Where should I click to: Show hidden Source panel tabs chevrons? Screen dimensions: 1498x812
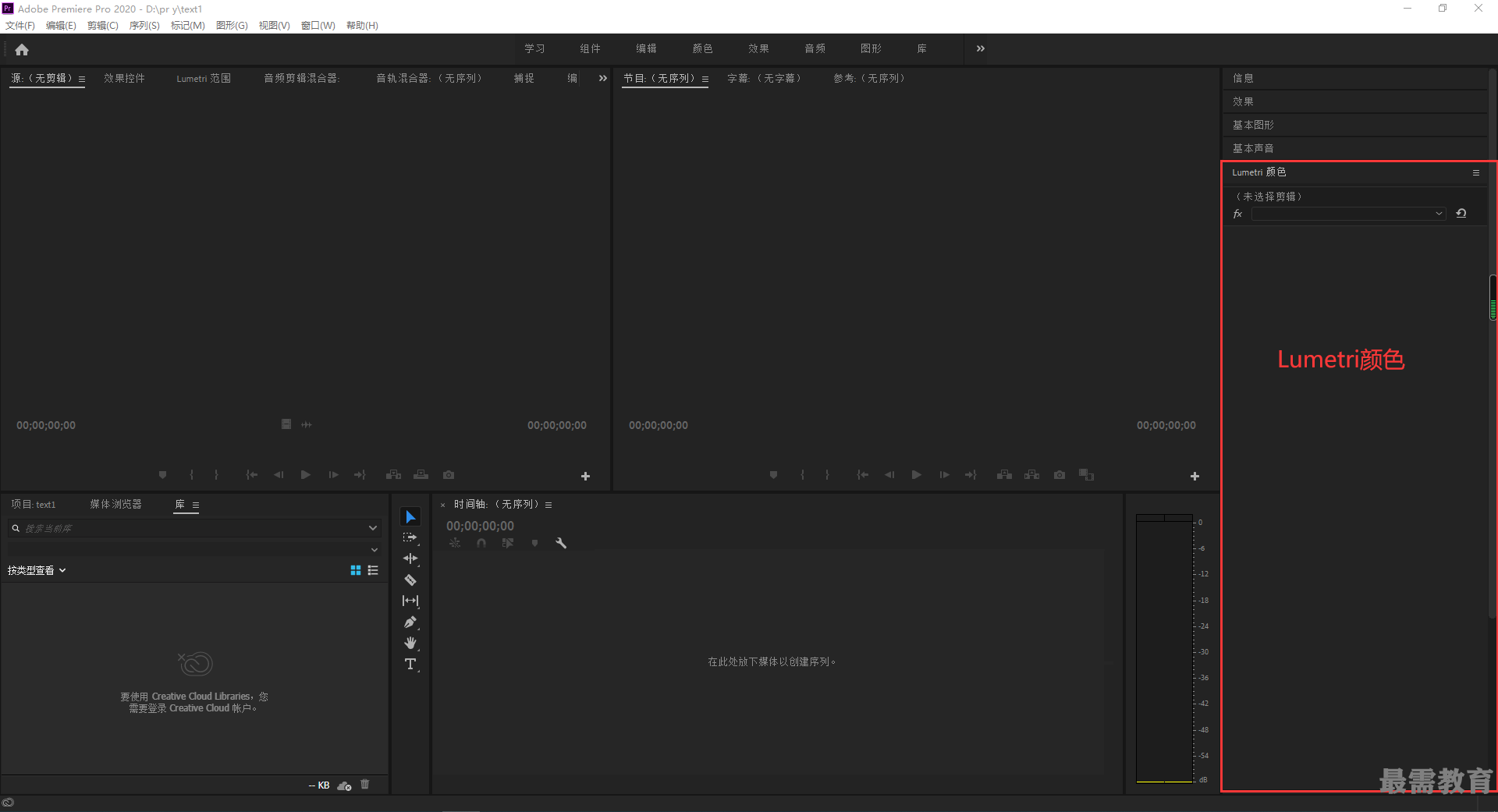602,78
